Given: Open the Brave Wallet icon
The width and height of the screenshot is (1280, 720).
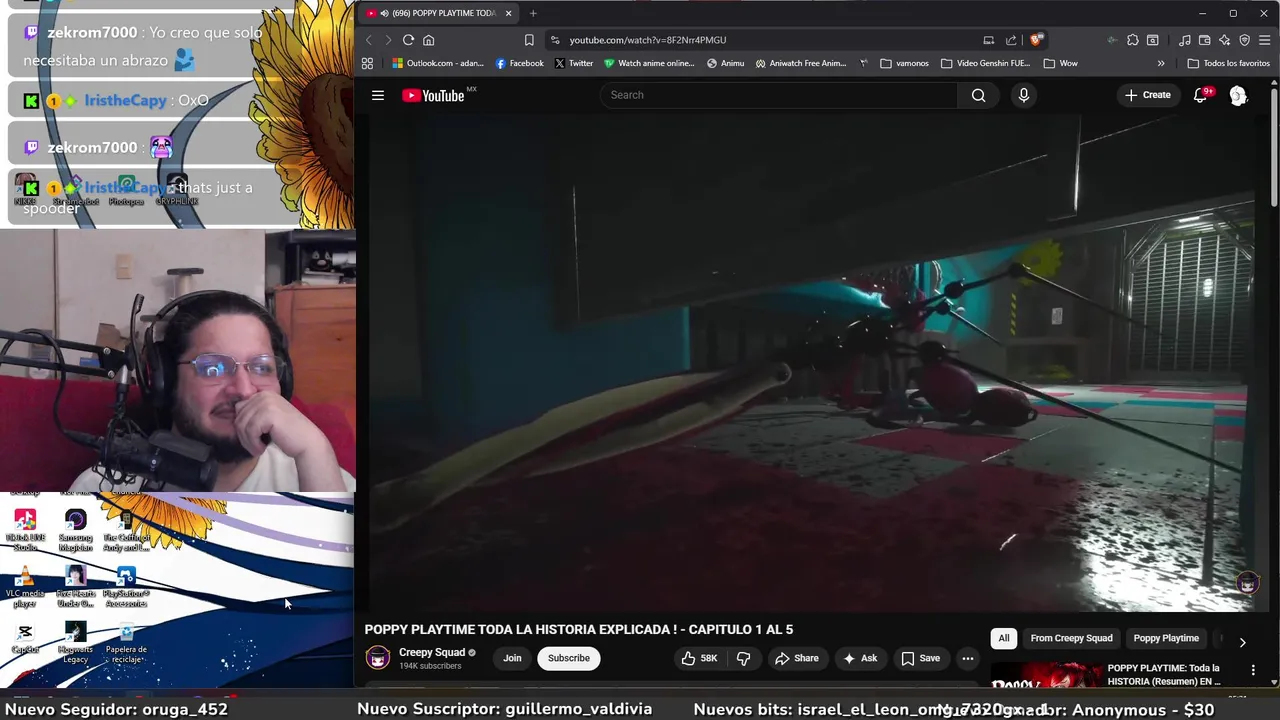Looking at the screenshot, I should 1205,40.
